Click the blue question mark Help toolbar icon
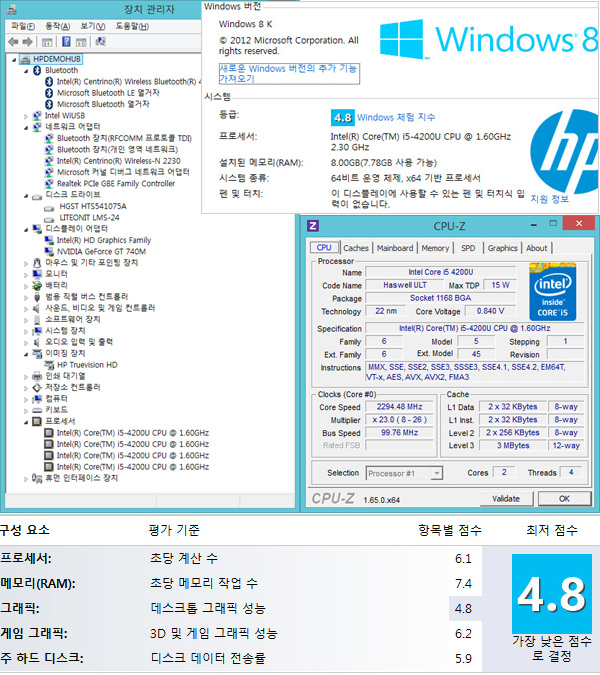The image size is (600, 675). click(66, 41)
